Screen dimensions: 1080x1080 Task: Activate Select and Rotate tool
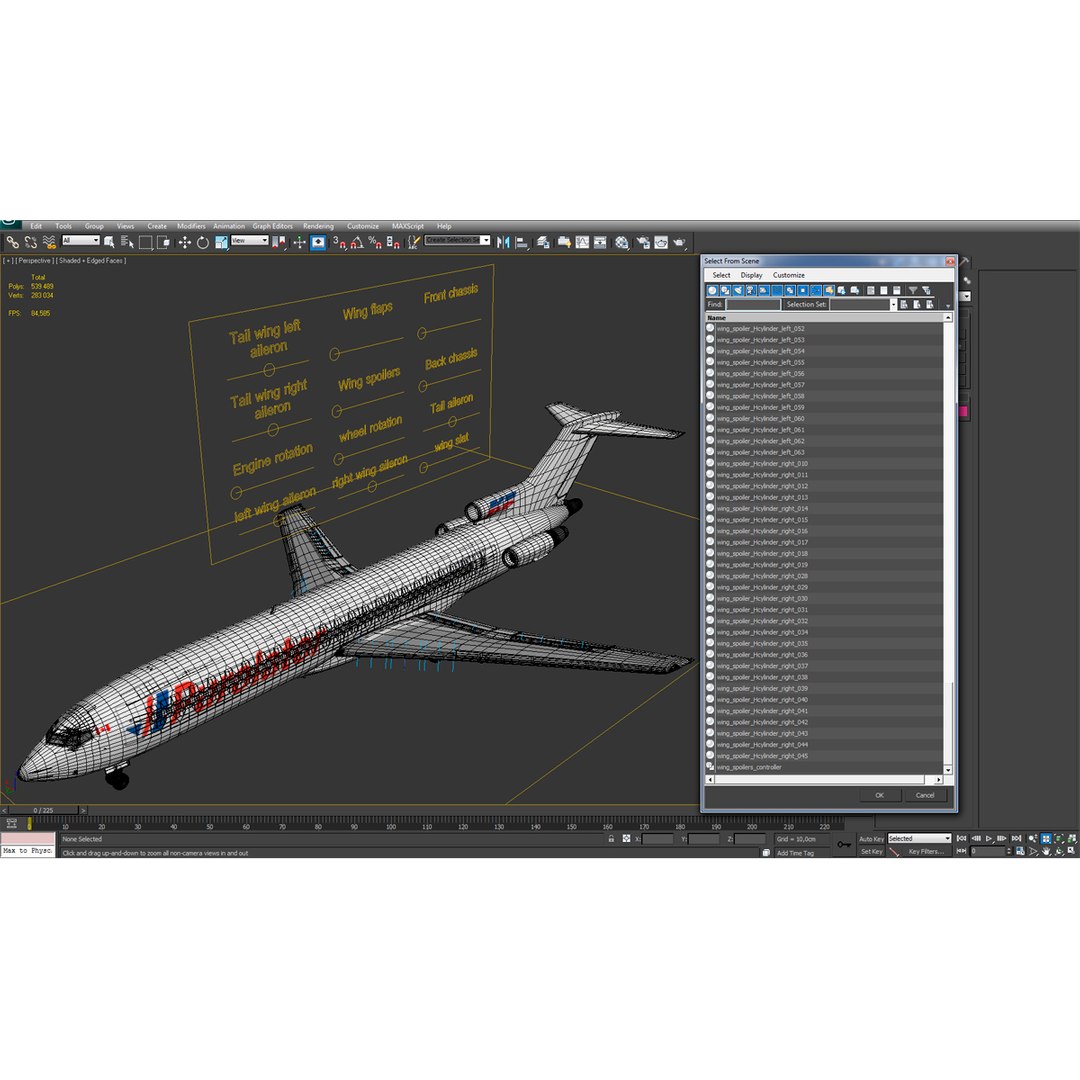[202, 242]
